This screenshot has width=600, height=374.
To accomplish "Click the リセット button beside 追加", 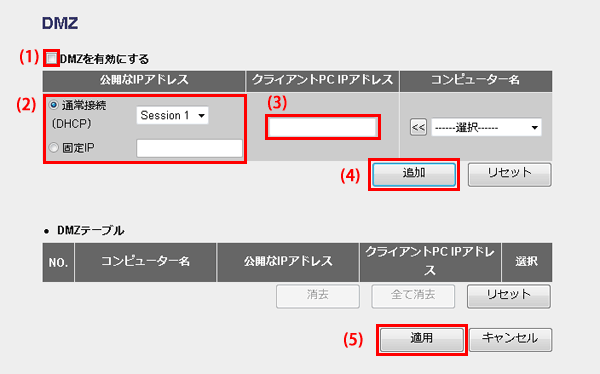I will coord(509,174).
